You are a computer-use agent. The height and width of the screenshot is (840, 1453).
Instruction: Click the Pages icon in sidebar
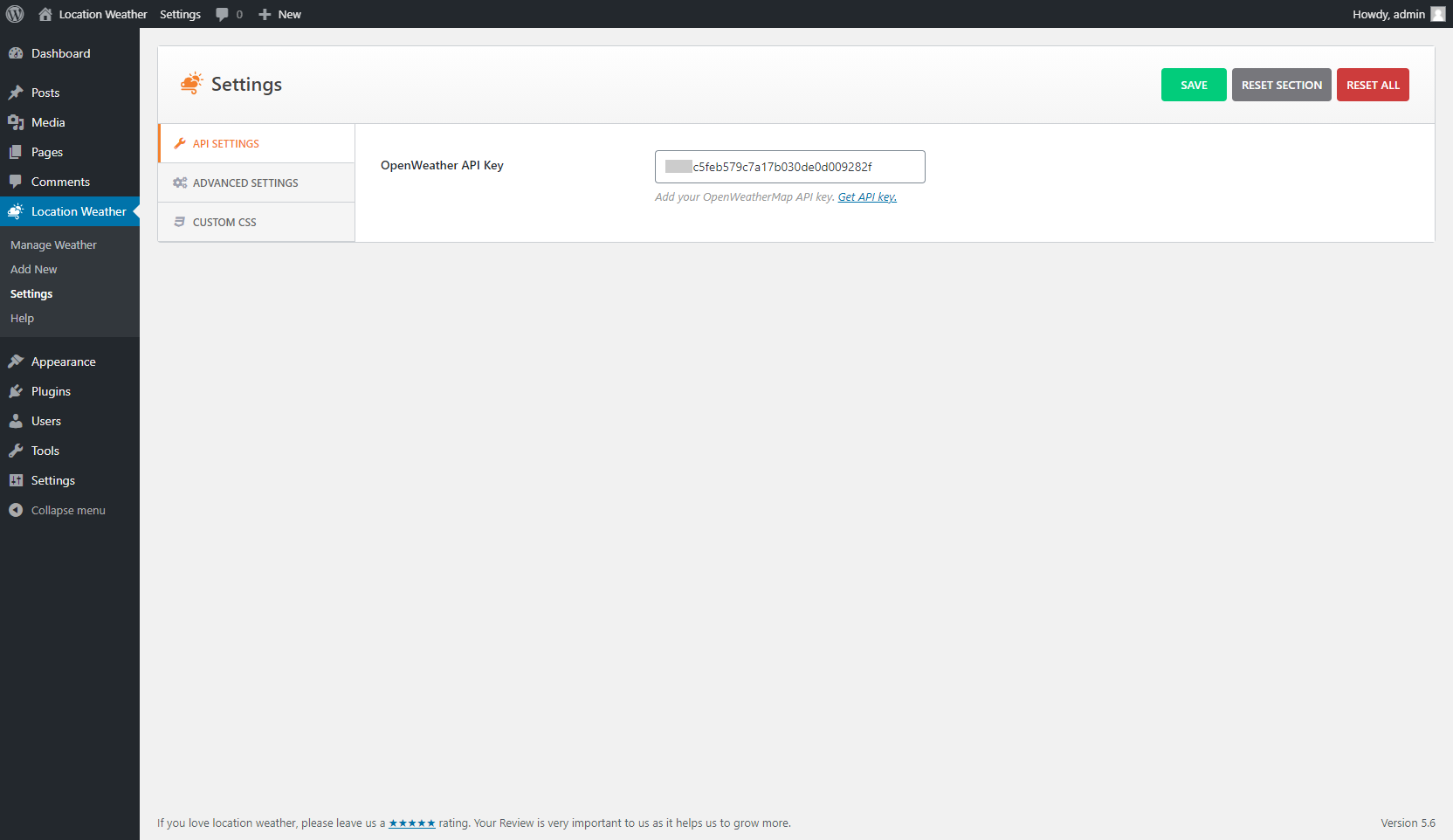coord(16,152)
